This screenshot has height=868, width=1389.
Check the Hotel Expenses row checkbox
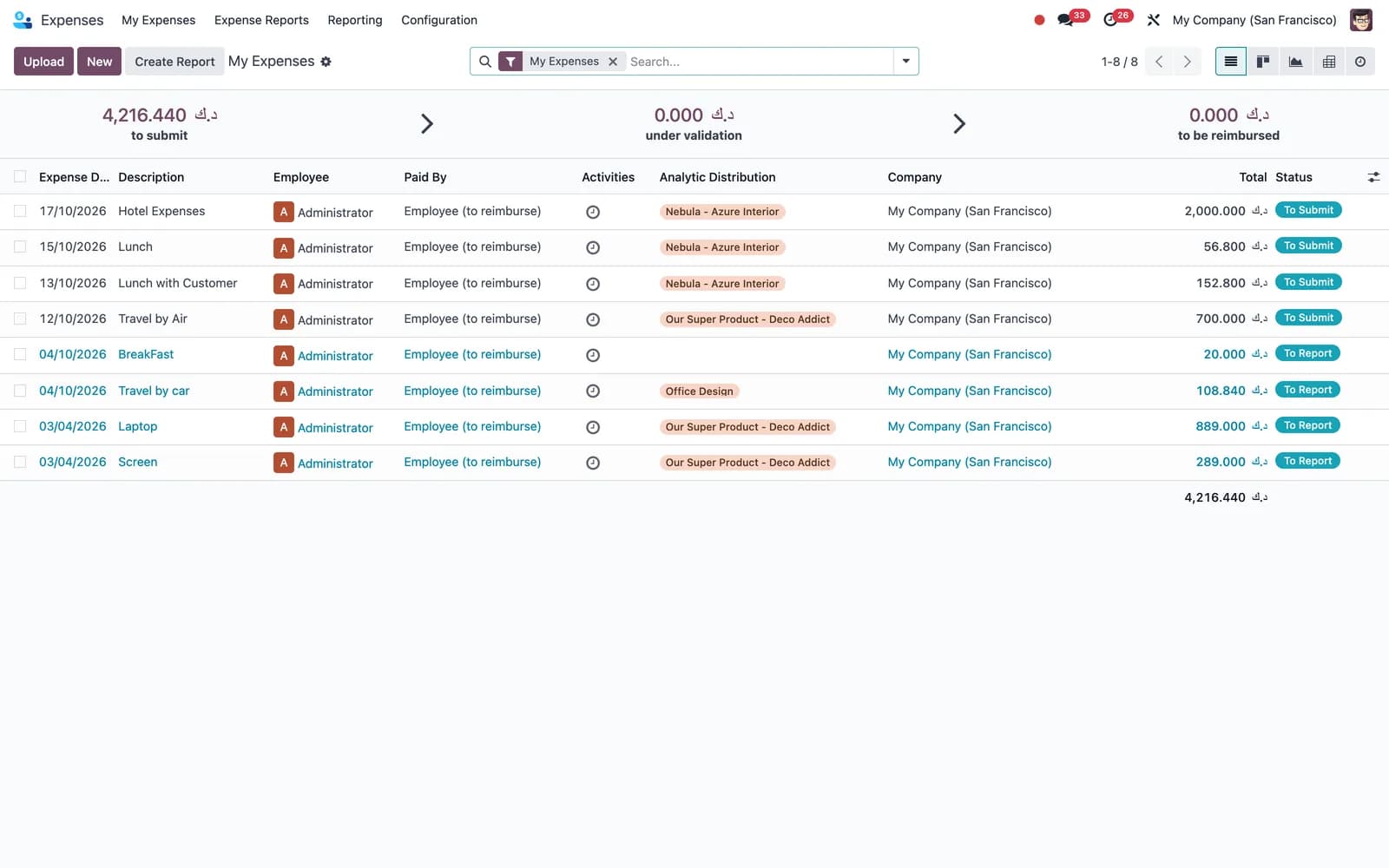tap(20, 211)
